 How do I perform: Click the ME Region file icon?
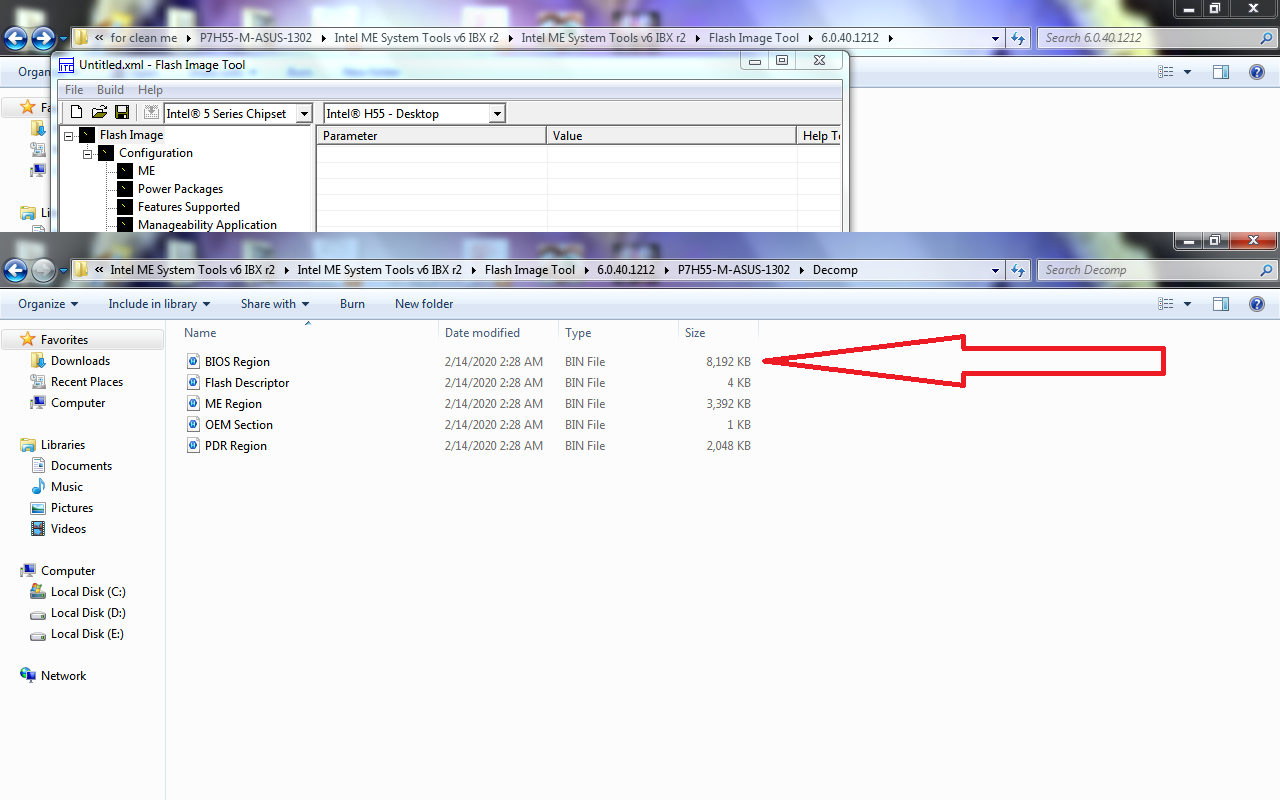(194, 403)
